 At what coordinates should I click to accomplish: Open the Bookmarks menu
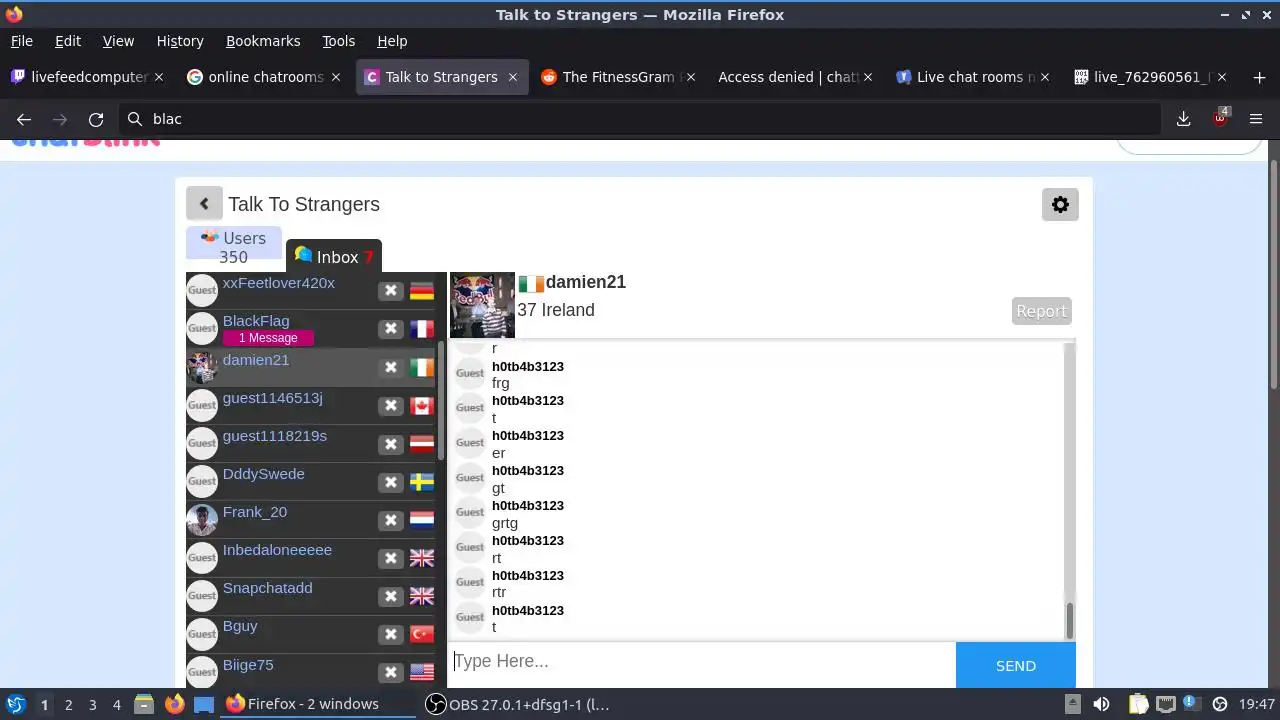263,41
